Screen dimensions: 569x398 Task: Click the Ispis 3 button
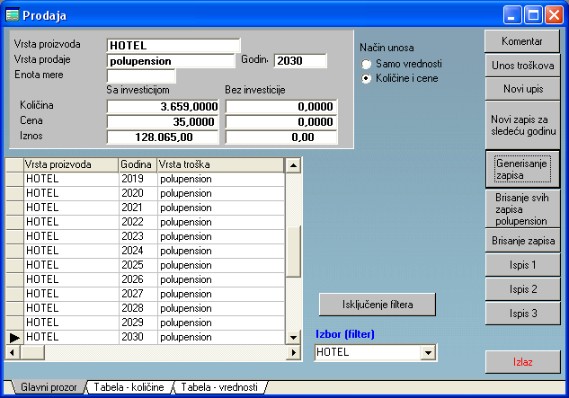click(523, 313)
